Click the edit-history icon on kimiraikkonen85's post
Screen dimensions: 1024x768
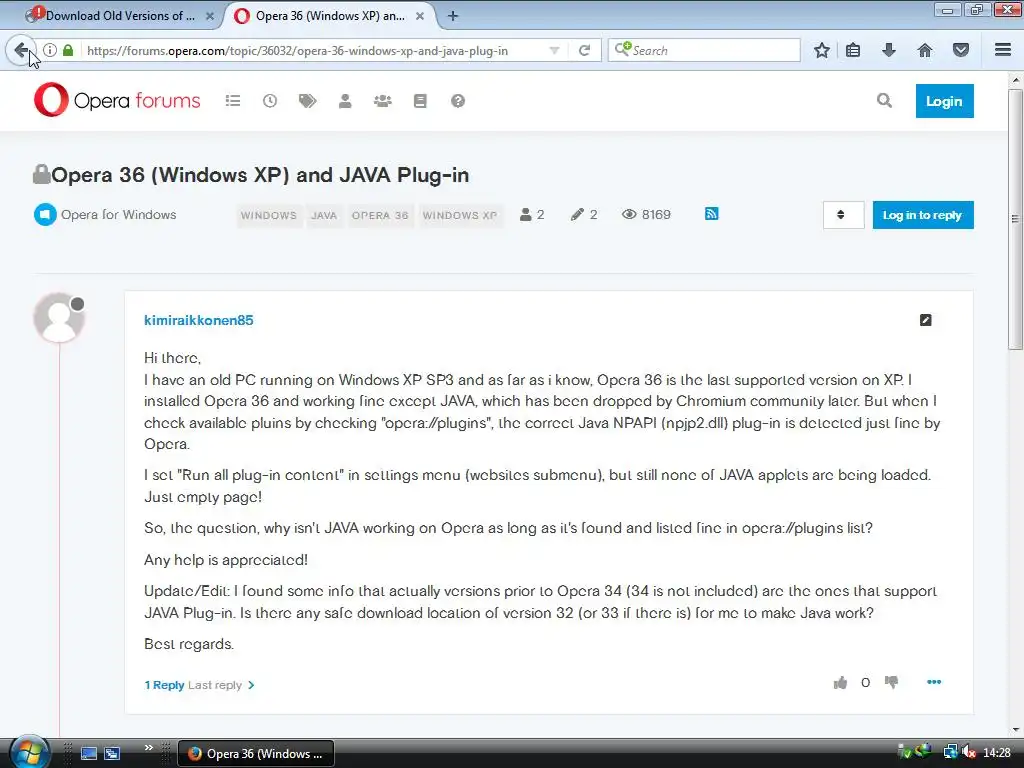point(925,320)
